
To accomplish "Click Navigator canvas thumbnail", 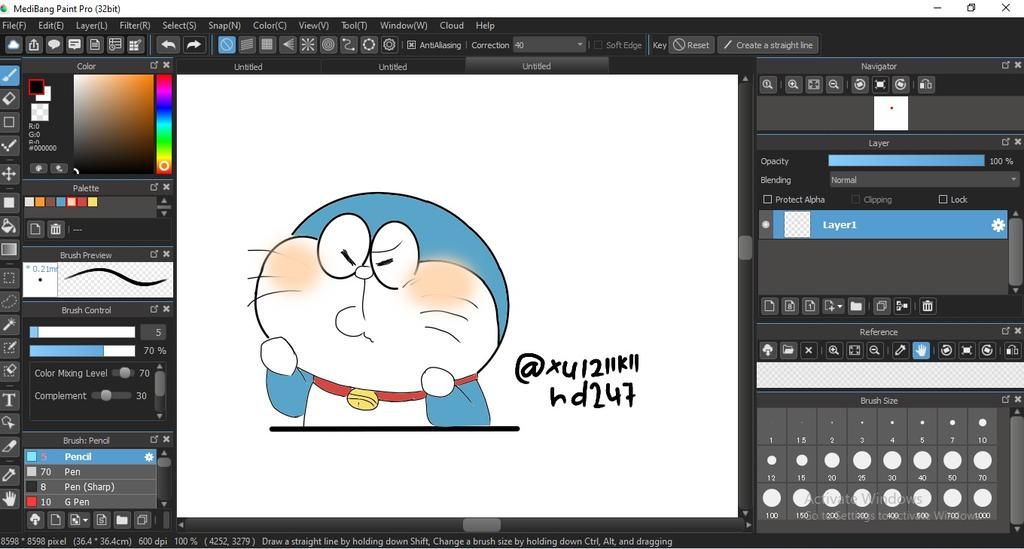I will pos(891,113).
